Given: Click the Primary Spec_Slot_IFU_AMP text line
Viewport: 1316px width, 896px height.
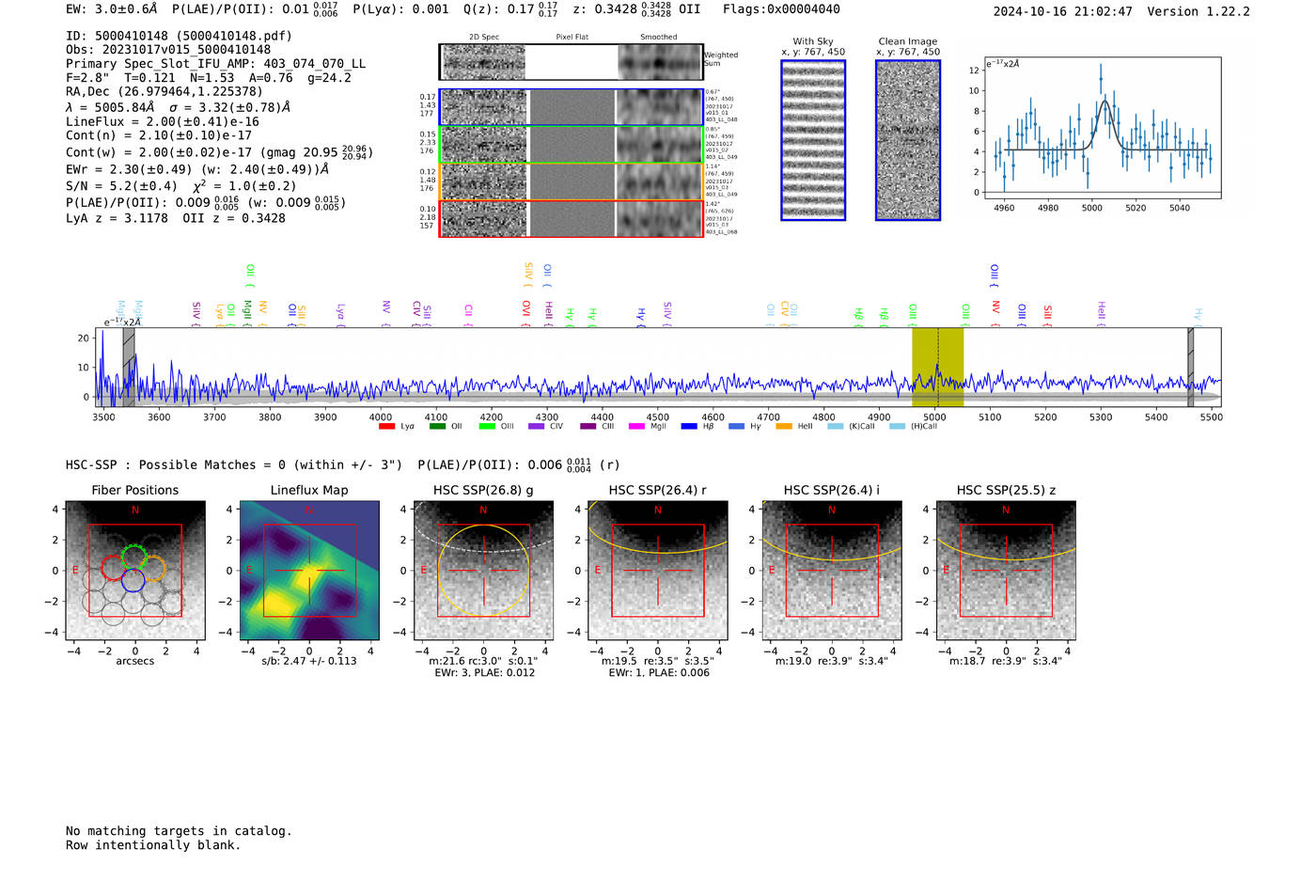Looking at the screenshot, I should (216, 64).
